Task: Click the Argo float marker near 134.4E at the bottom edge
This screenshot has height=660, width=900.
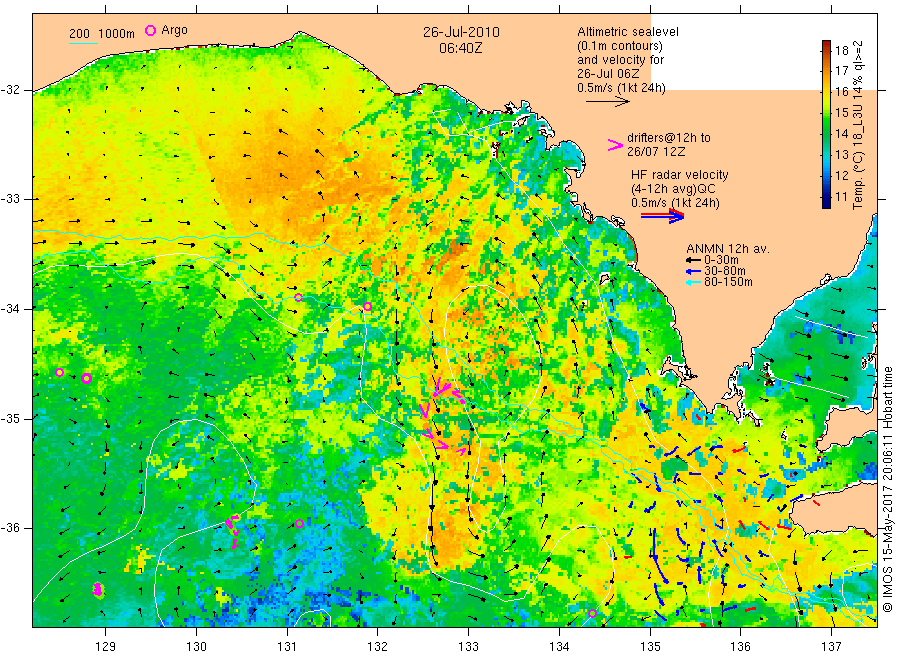Action: pos(592,614)
